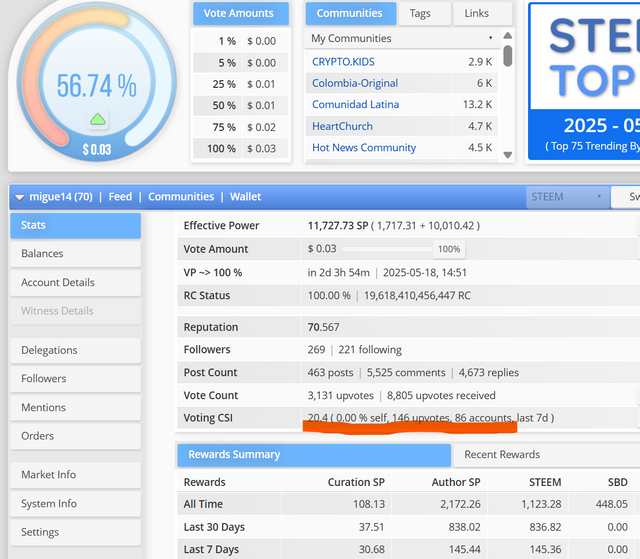Click the $ 0.03 value under gauge
This screenshot has height=559, width=640.
[97, 149]
